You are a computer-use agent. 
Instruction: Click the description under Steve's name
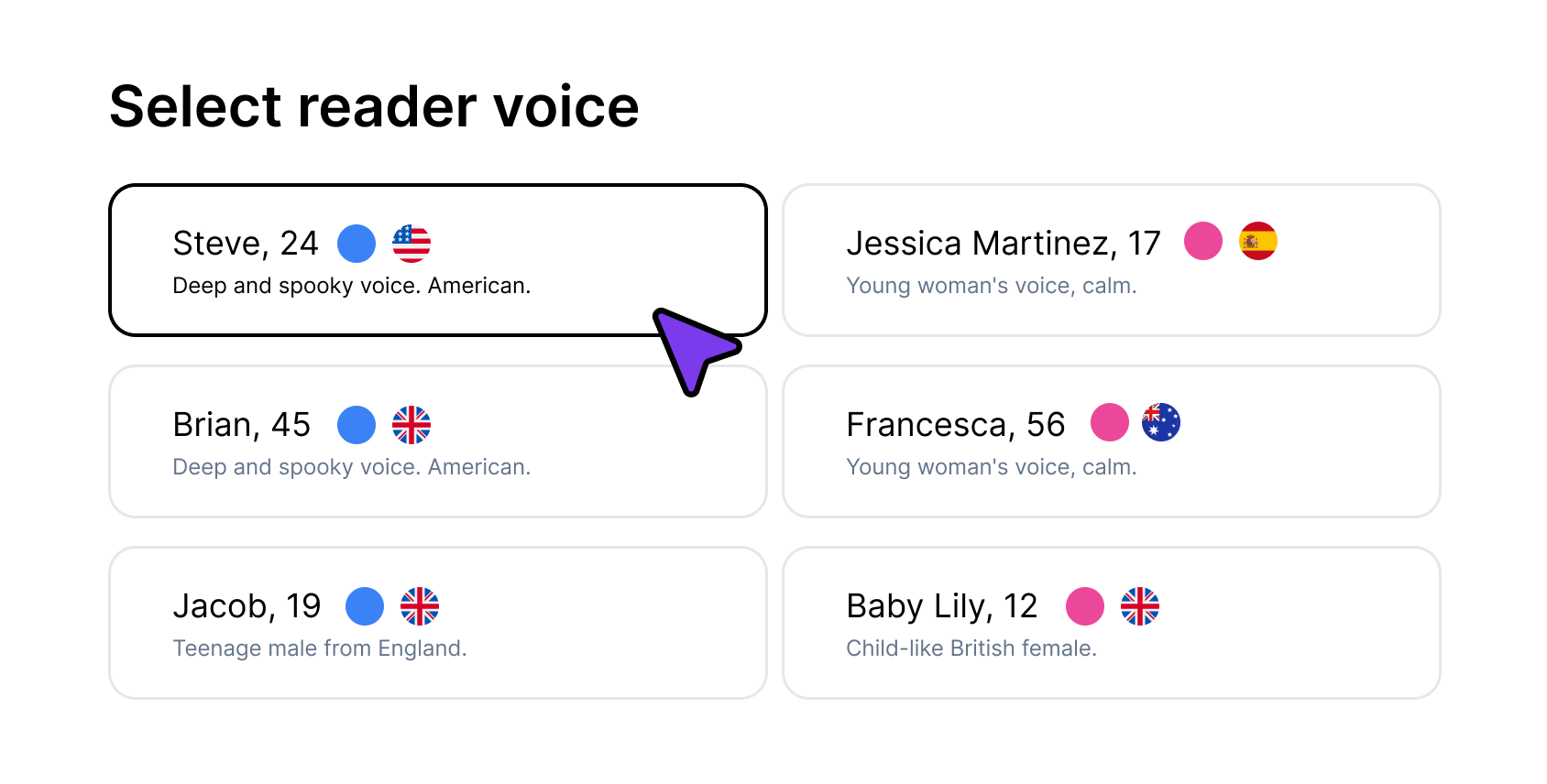352,285
